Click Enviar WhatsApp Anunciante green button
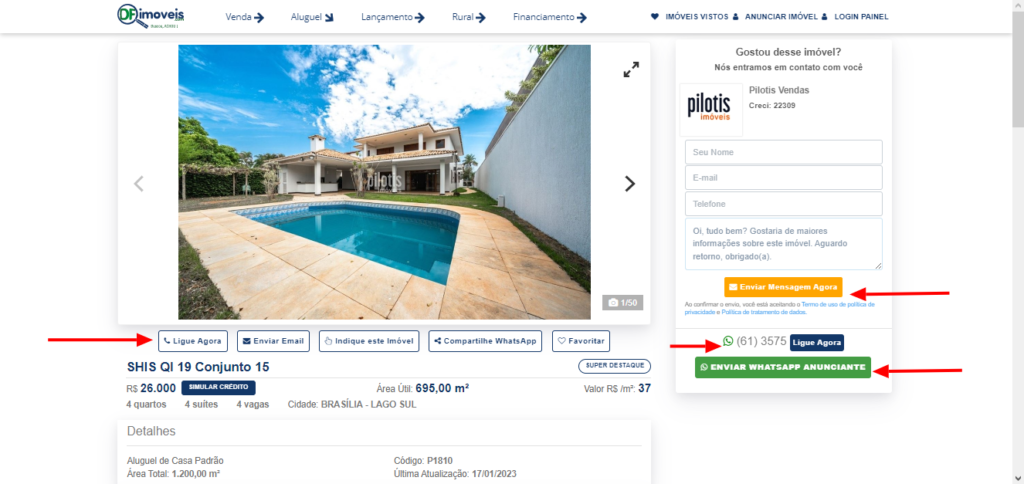 [783, 368]
